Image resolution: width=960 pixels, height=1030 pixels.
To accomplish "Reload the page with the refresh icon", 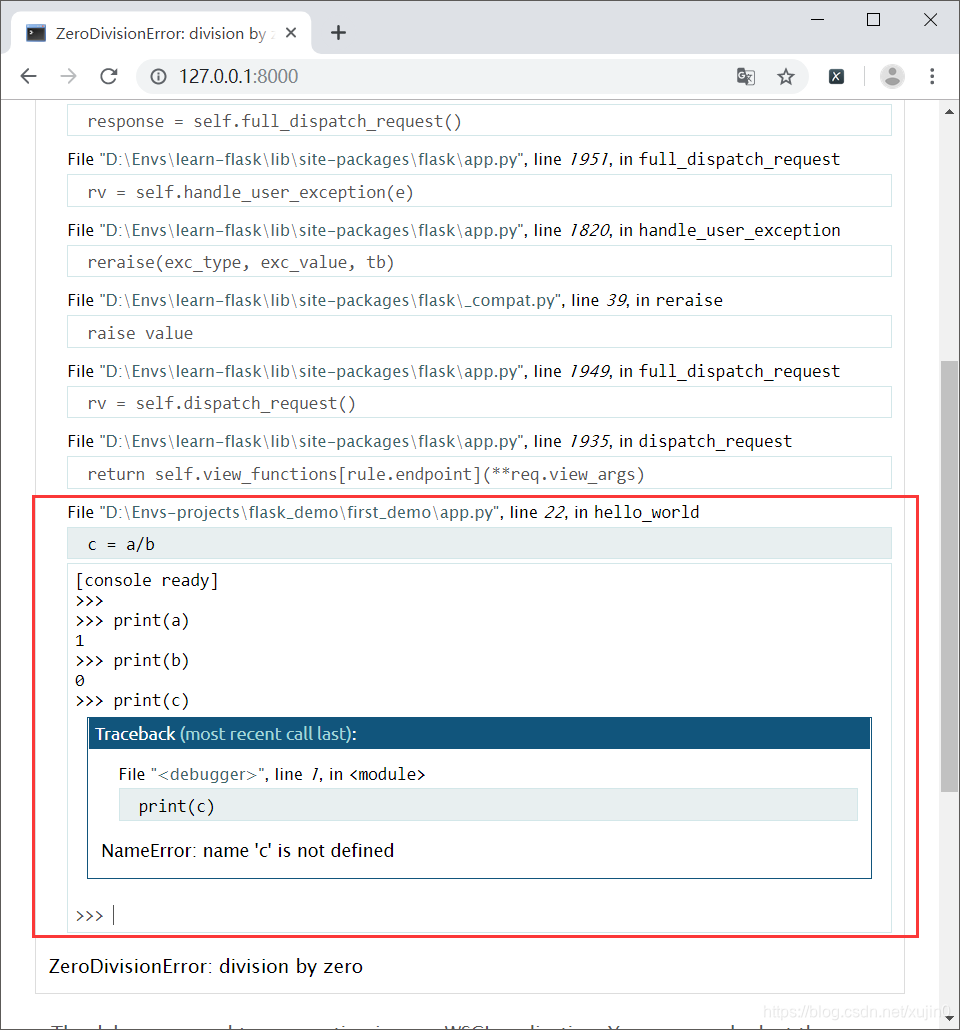I will click(108, 76).
